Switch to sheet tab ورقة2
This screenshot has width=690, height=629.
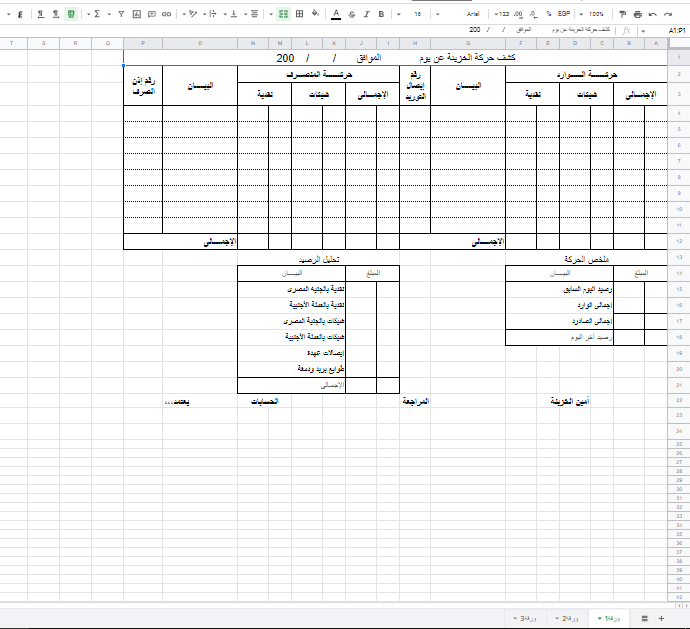(566, 618)
